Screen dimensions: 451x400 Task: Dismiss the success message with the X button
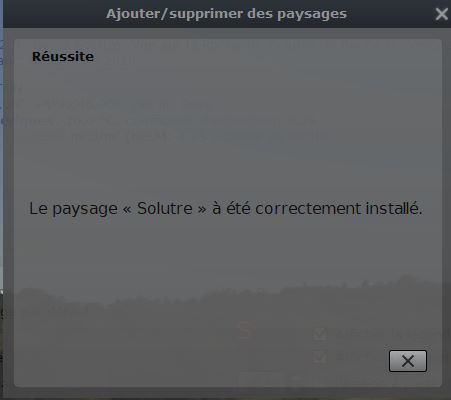(x=408, y=361)
